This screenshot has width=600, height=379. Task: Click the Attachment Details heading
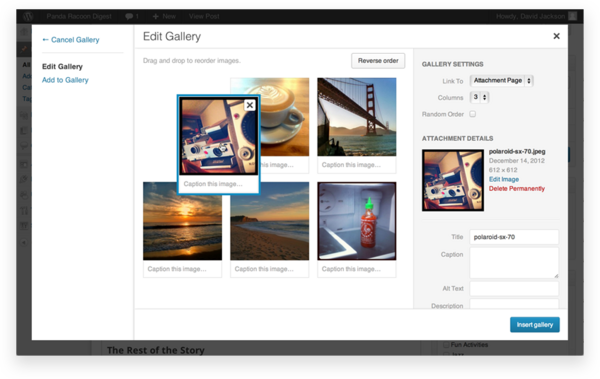click(457, 139)
